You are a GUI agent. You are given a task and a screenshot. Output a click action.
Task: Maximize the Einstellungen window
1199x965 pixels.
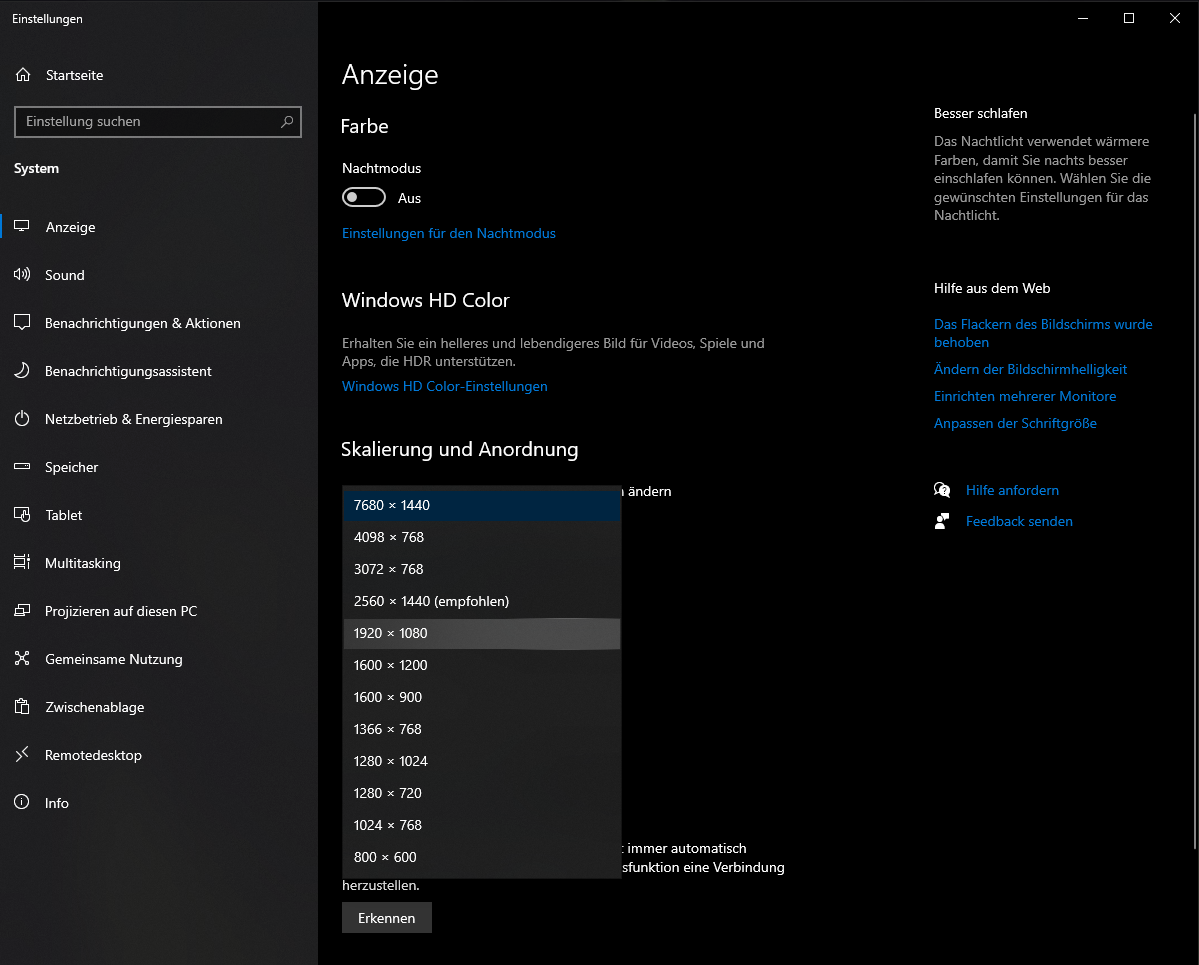click(x=1129, y=18)
